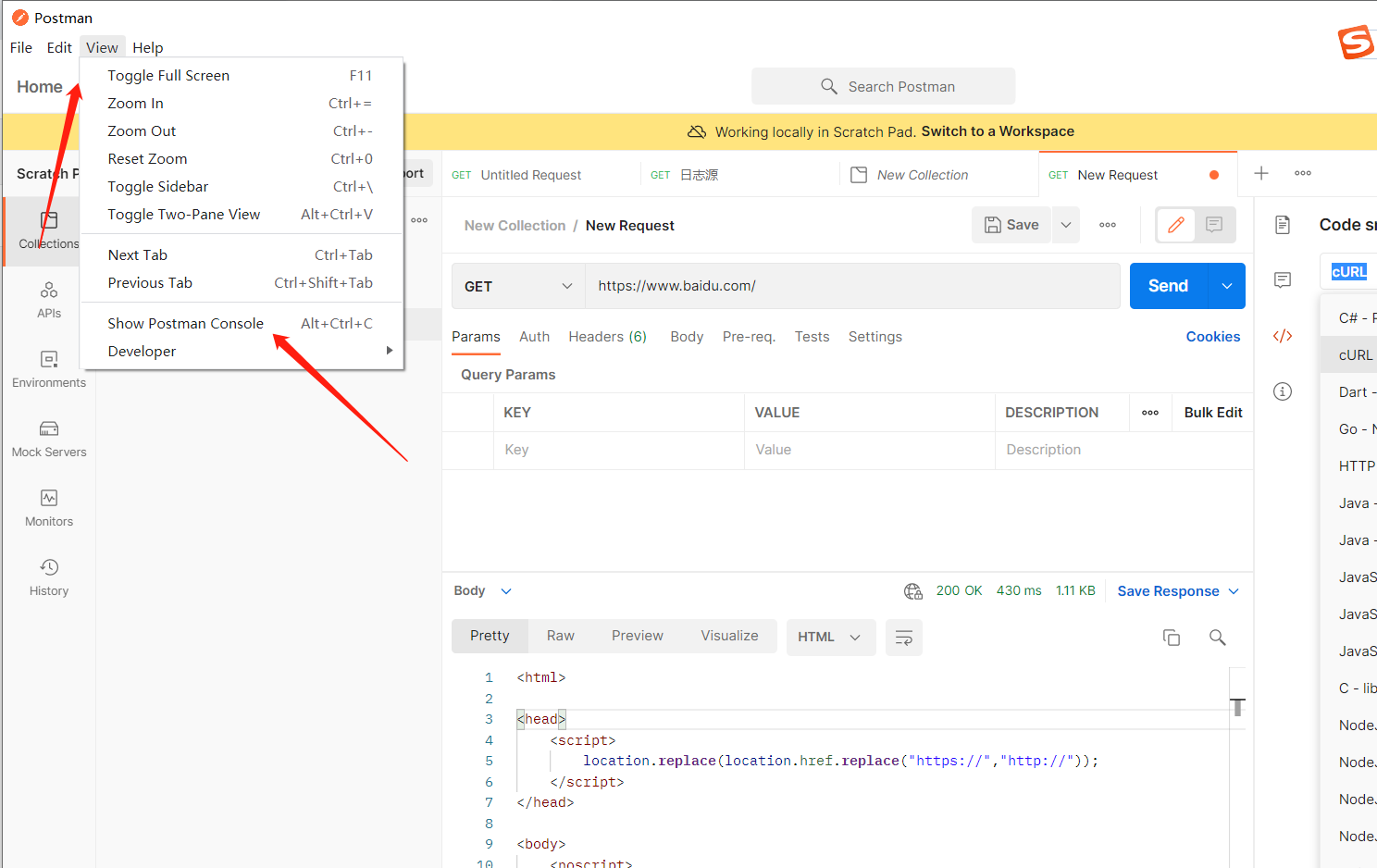Select Dart in the language list
1377x868 pixels.
click(1349, 392)
